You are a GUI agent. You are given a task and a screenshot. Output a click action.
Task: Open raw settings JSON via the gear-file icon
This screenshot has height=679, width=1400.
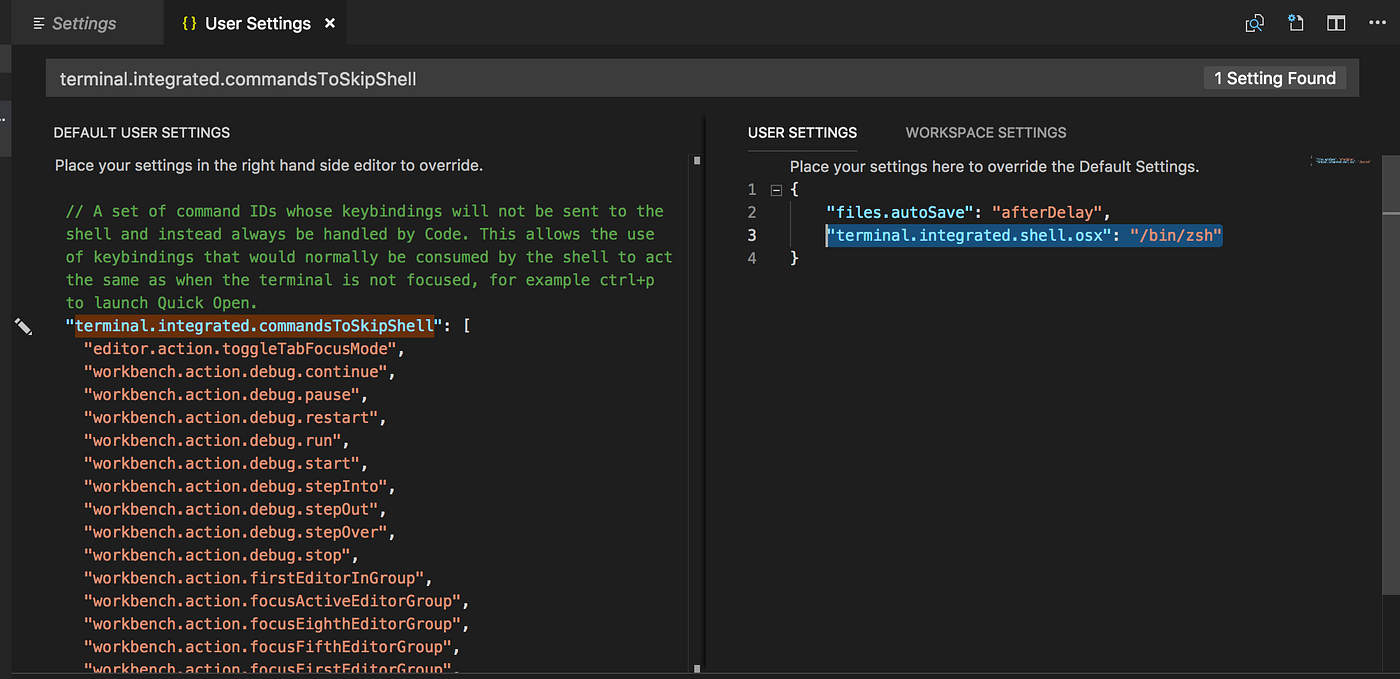tap(1295, 22)
